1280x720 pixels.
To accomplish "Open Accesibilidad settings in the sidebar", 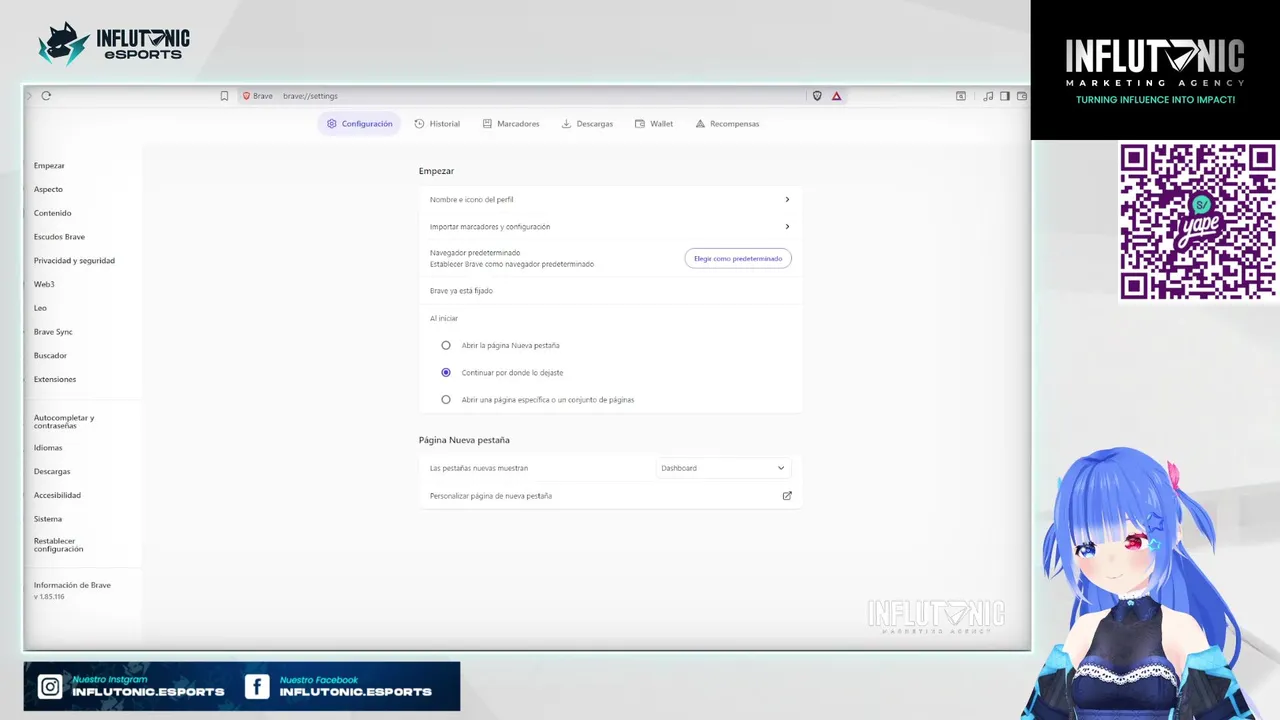I will point(57,495).
